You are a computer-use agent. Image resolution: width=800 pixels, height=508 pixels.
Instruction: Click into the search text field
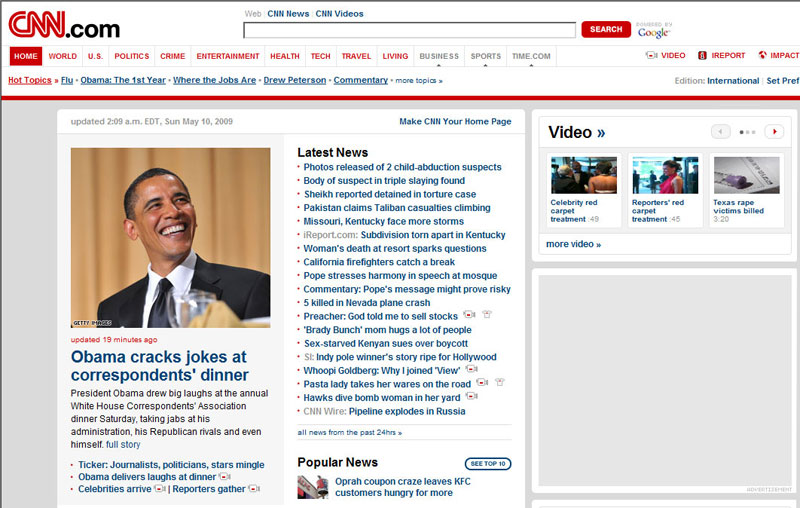(409, 30)
